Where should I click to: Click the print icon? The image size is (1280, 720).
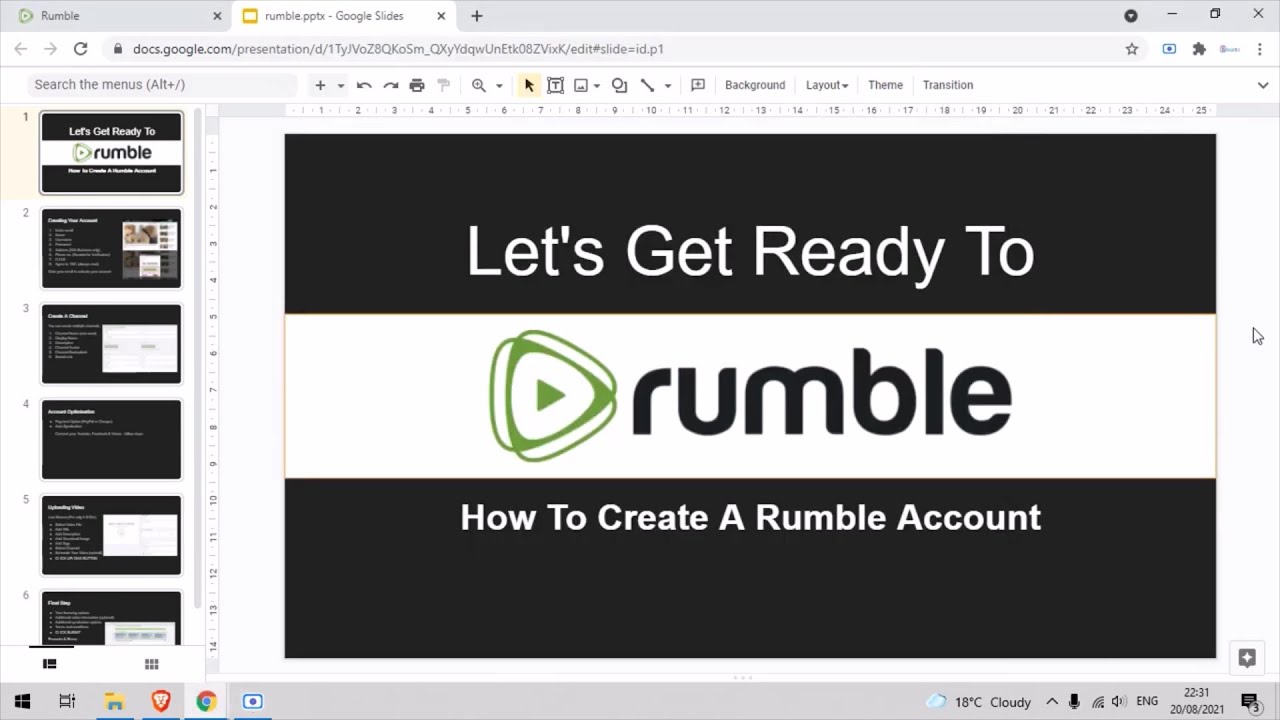(x=417, y=85)
